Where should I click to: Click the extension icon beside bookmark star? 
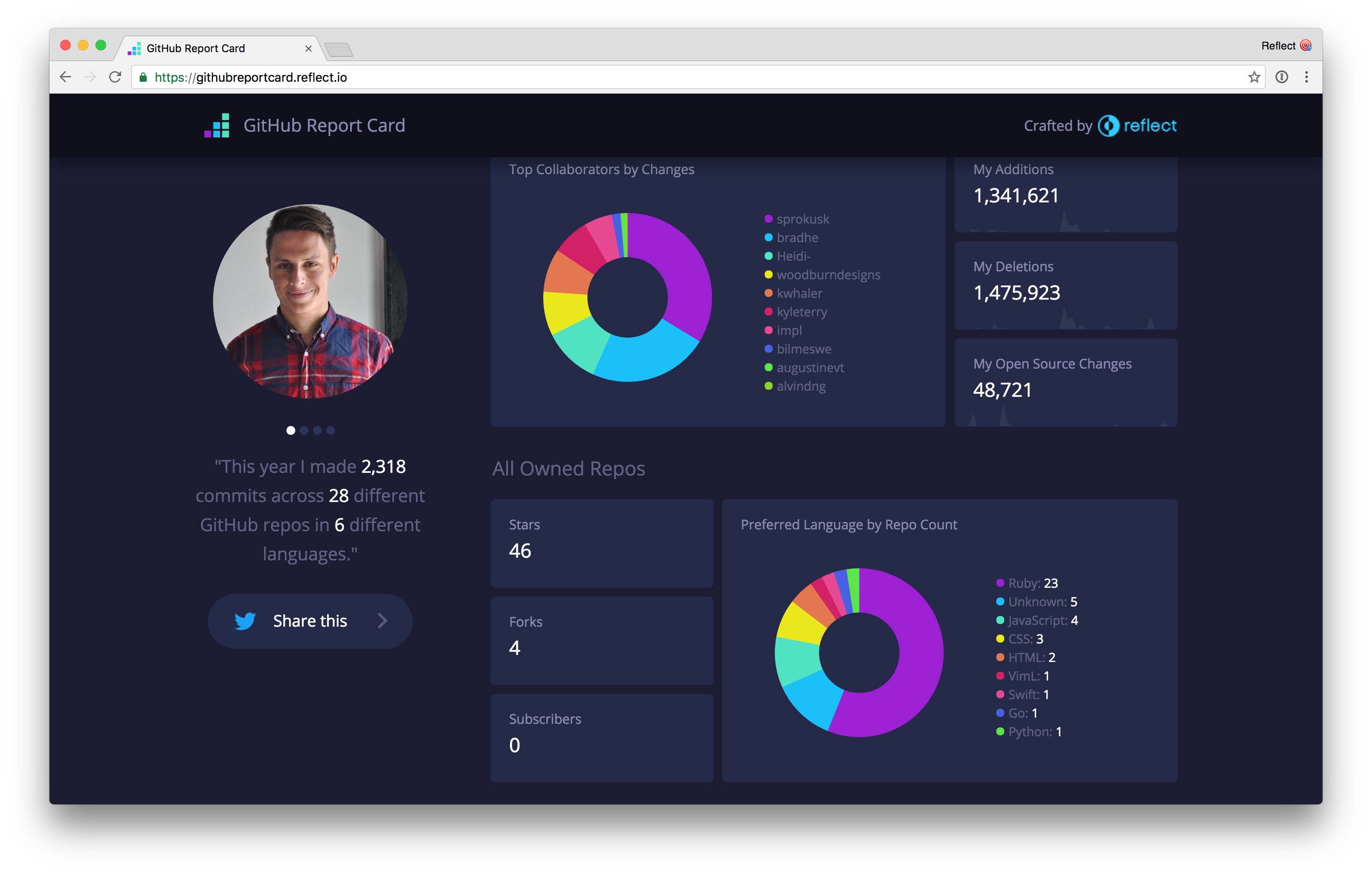pyautogui.click(x=1281, y=77)
